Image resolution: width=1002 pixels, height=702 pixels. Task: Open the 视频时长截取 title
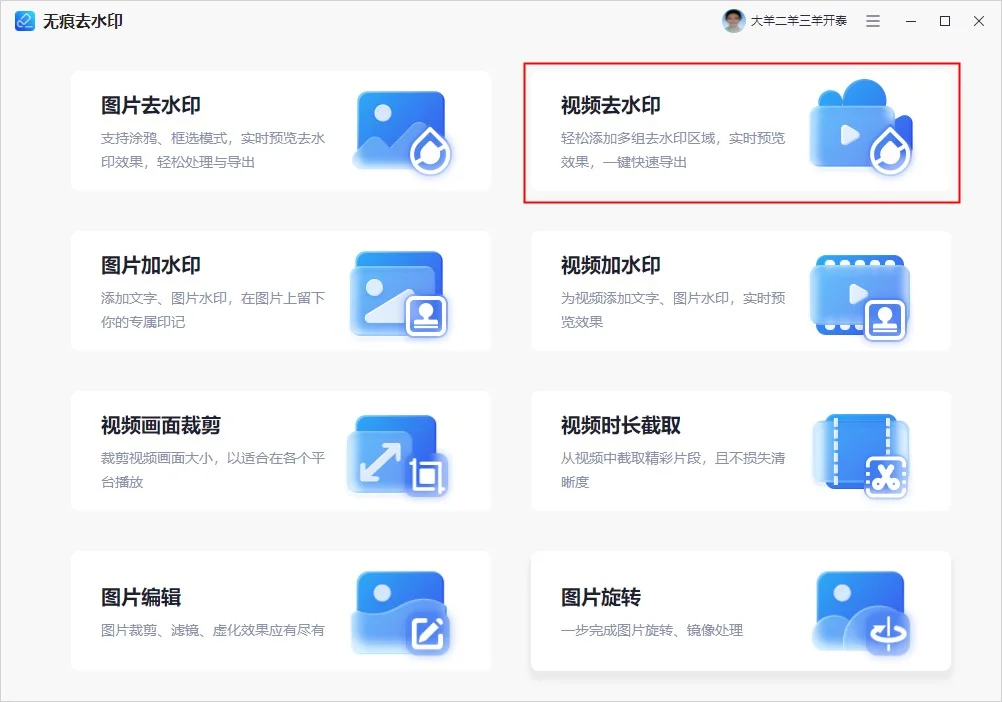621,425
